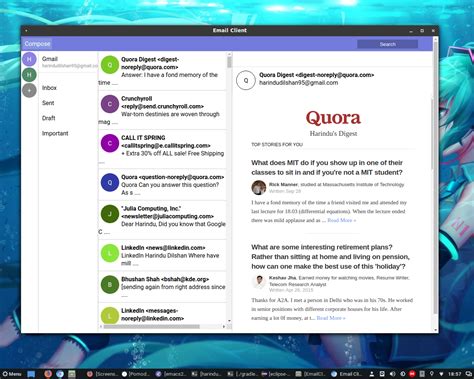The height and width of the screenshot is (379, 474).
Task: Click the LinkedIn news L avatar
Action: (x=110, y=253)
